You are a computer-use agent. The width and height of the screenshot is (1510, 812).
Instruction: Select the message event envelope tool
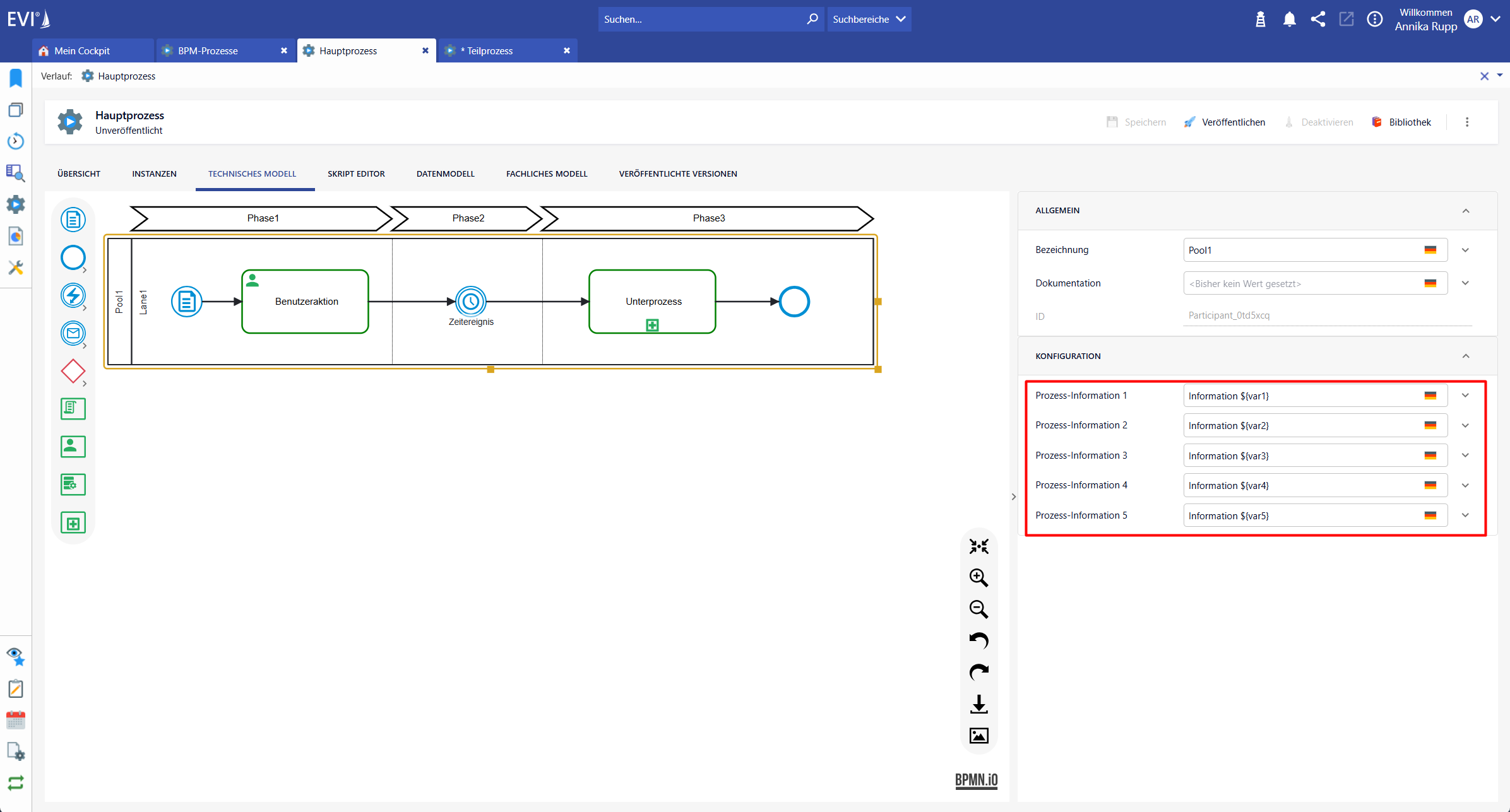point(73,333)
